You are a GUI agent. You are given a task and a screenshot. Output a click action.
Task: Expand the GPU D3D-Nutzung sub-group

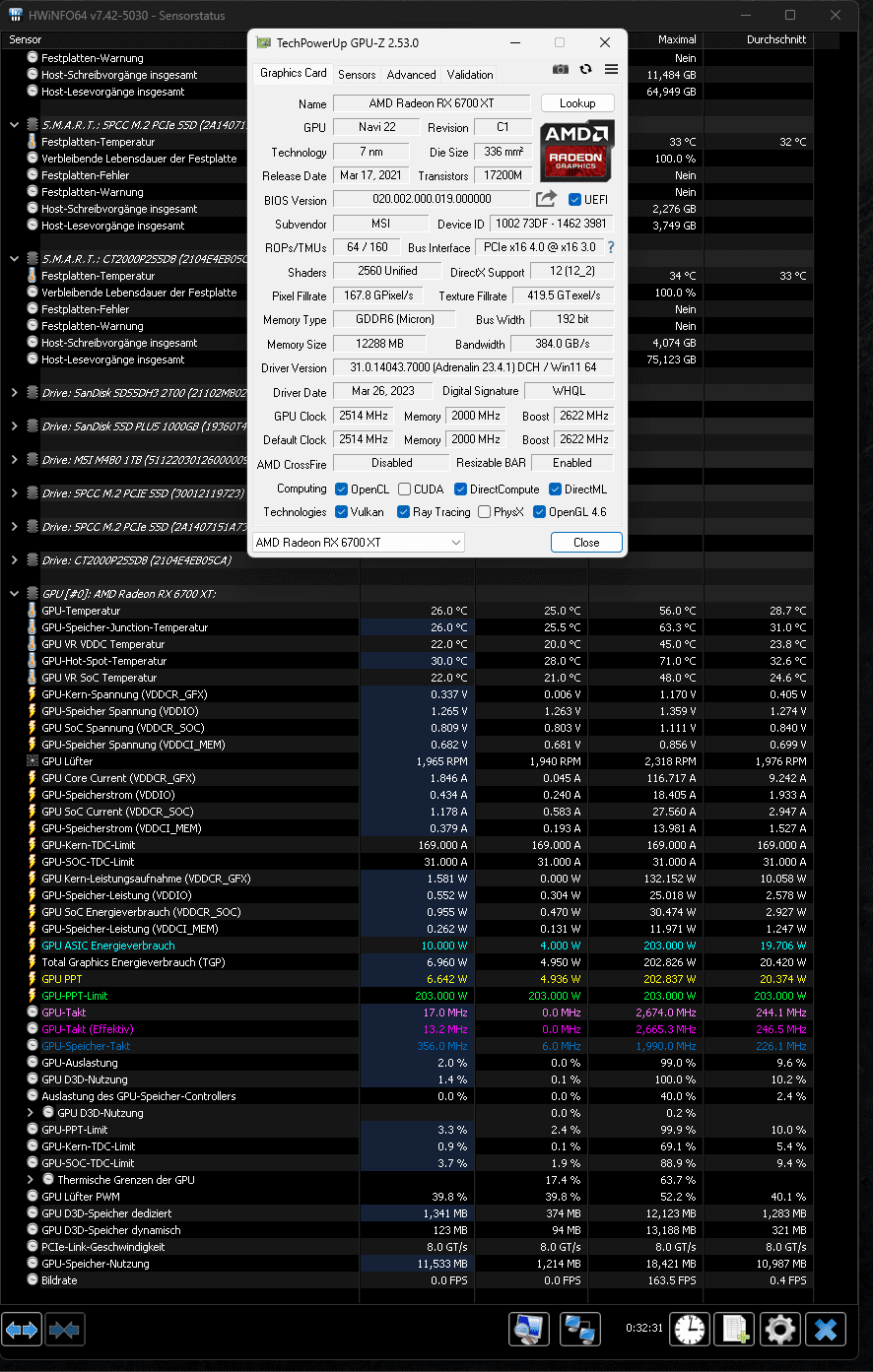(x=31, y=1113)
